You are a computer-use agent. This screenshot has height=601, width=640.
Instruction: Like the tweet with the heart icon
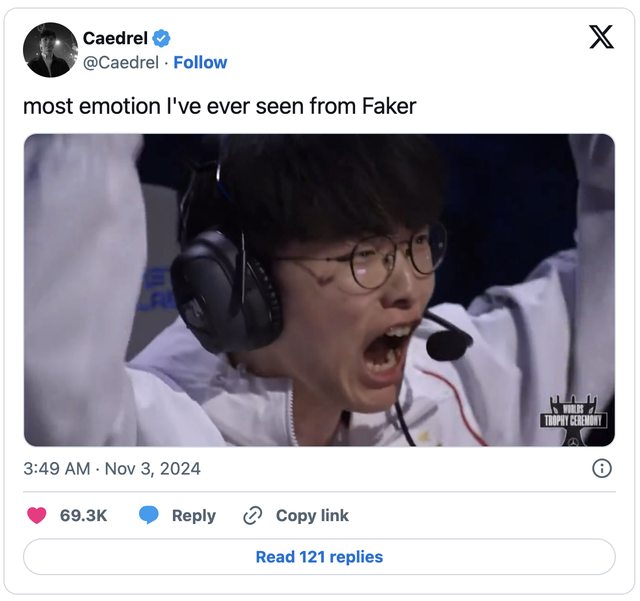37,515
